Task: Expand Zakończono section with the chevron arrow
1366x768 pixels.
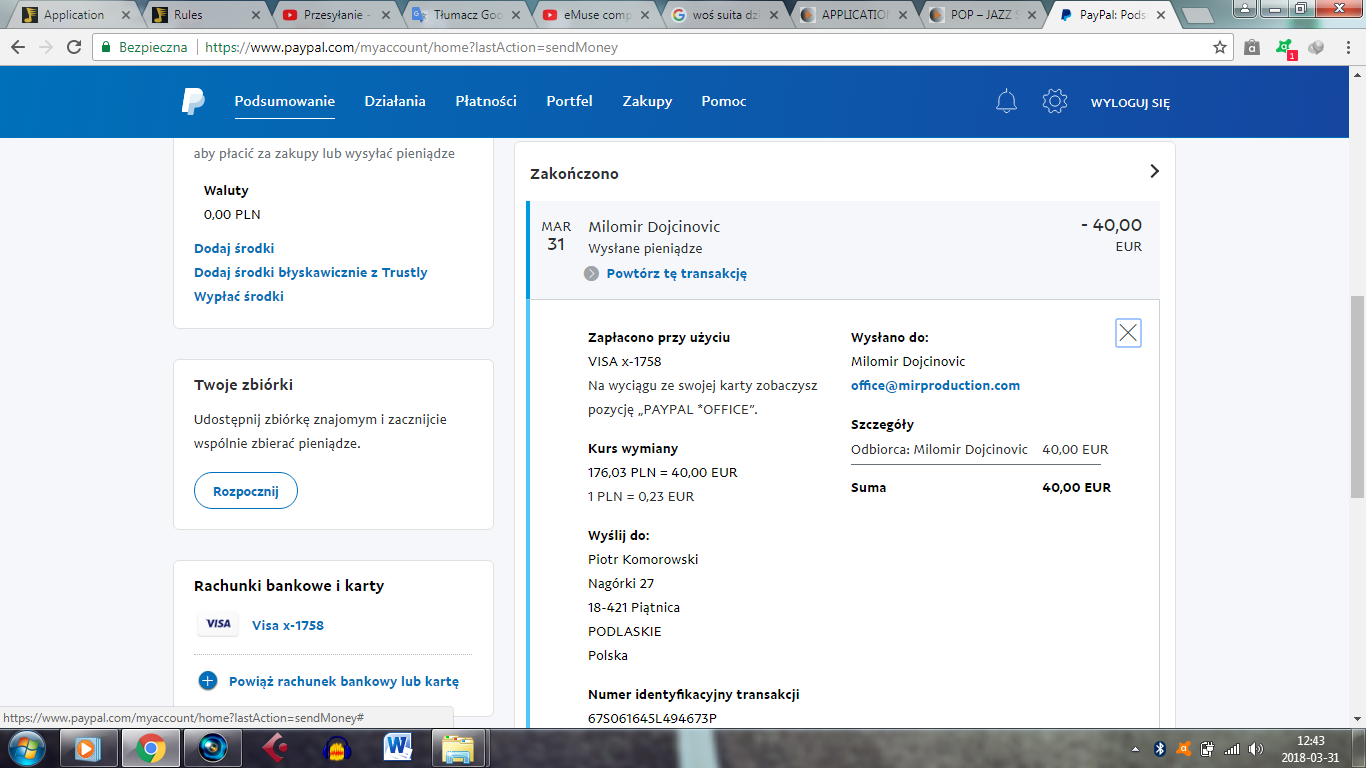Action: [1154, 172]
